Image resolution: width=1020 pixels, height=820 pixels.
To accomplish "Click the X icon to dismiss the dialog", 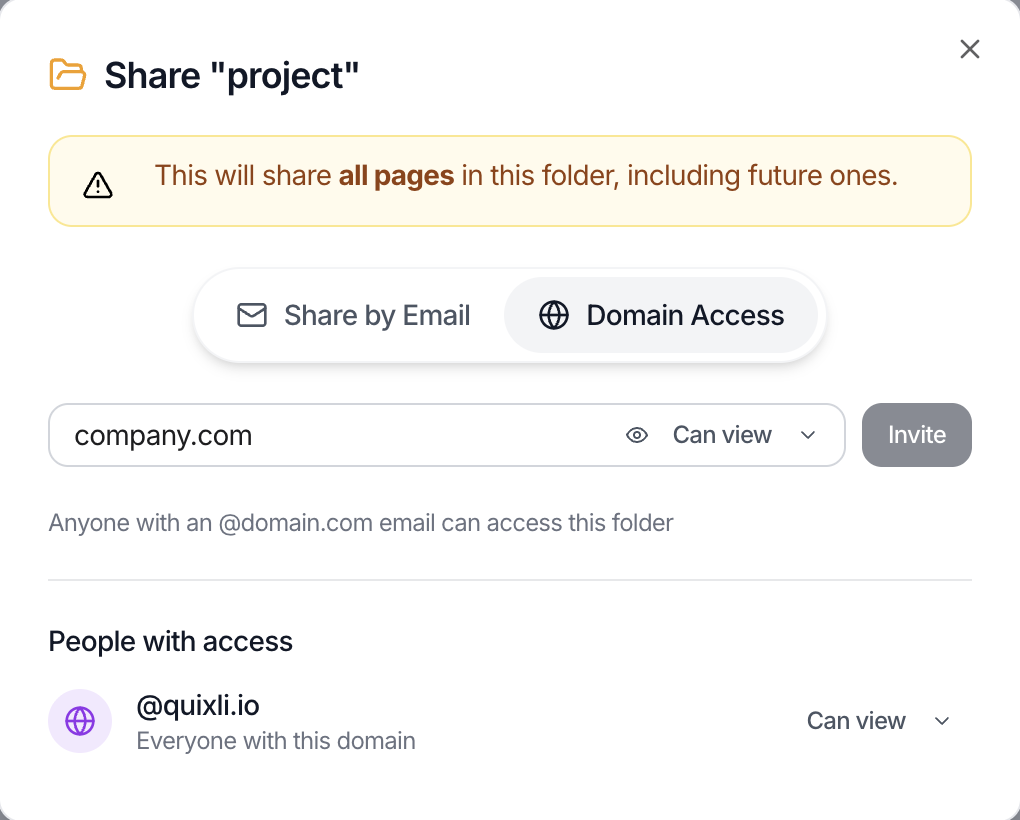I will click(x=969, y=48).
